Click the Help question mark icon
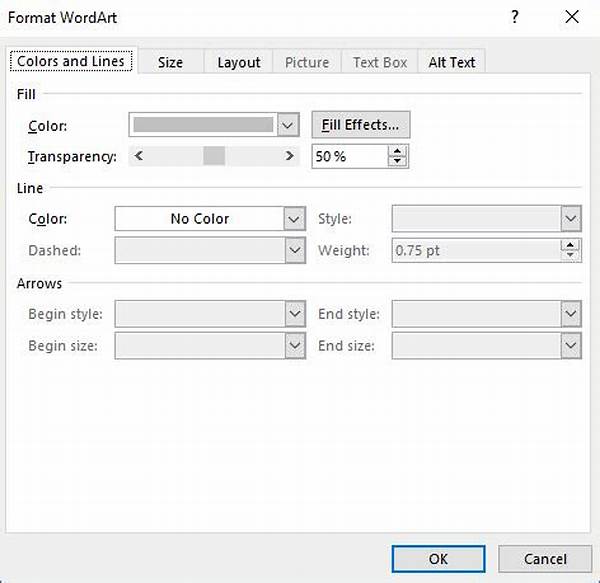This screenshot has width=600, height=583. 515,17
